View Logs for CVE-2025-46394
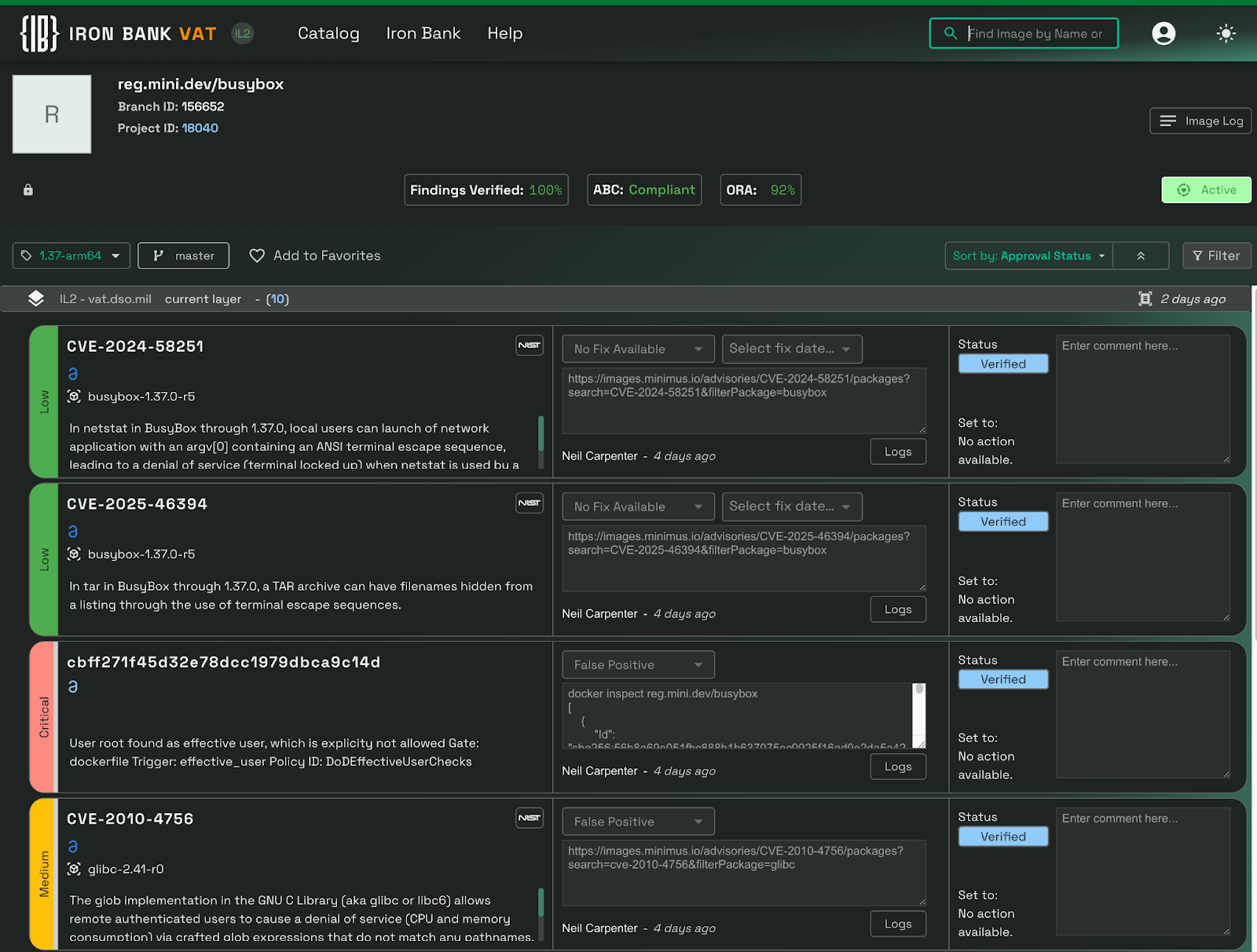Screen dimensions: 1257x952 pyautogui.click(x=898, y=610)
